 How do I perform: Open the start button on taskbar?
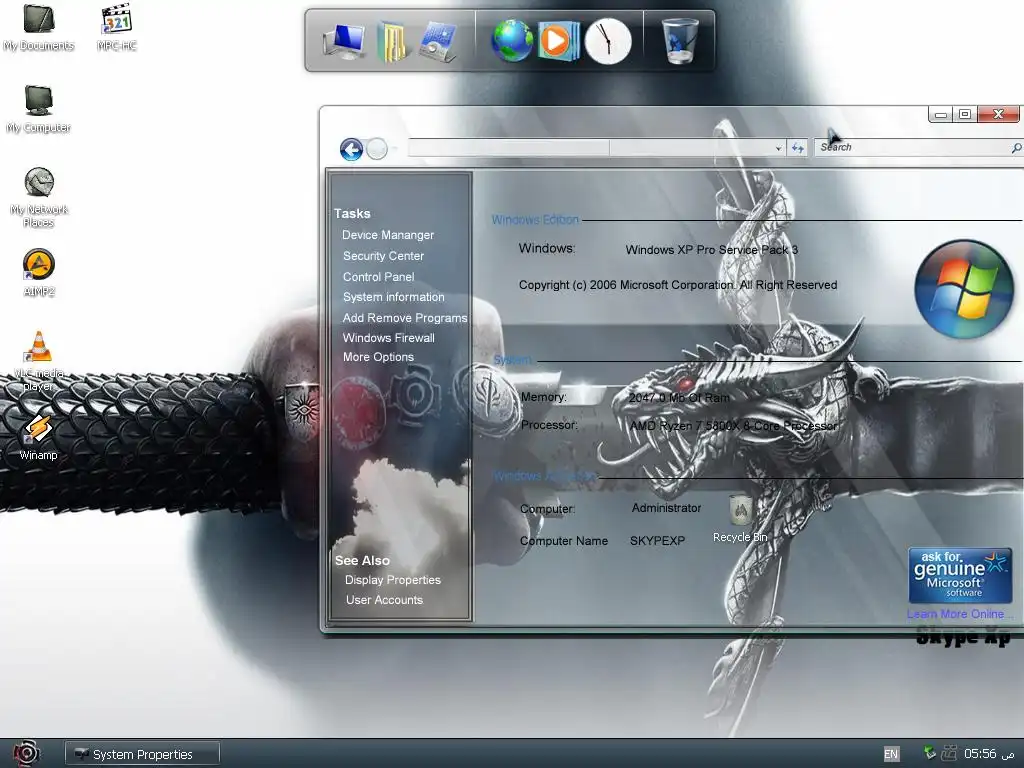coord(26,753)
